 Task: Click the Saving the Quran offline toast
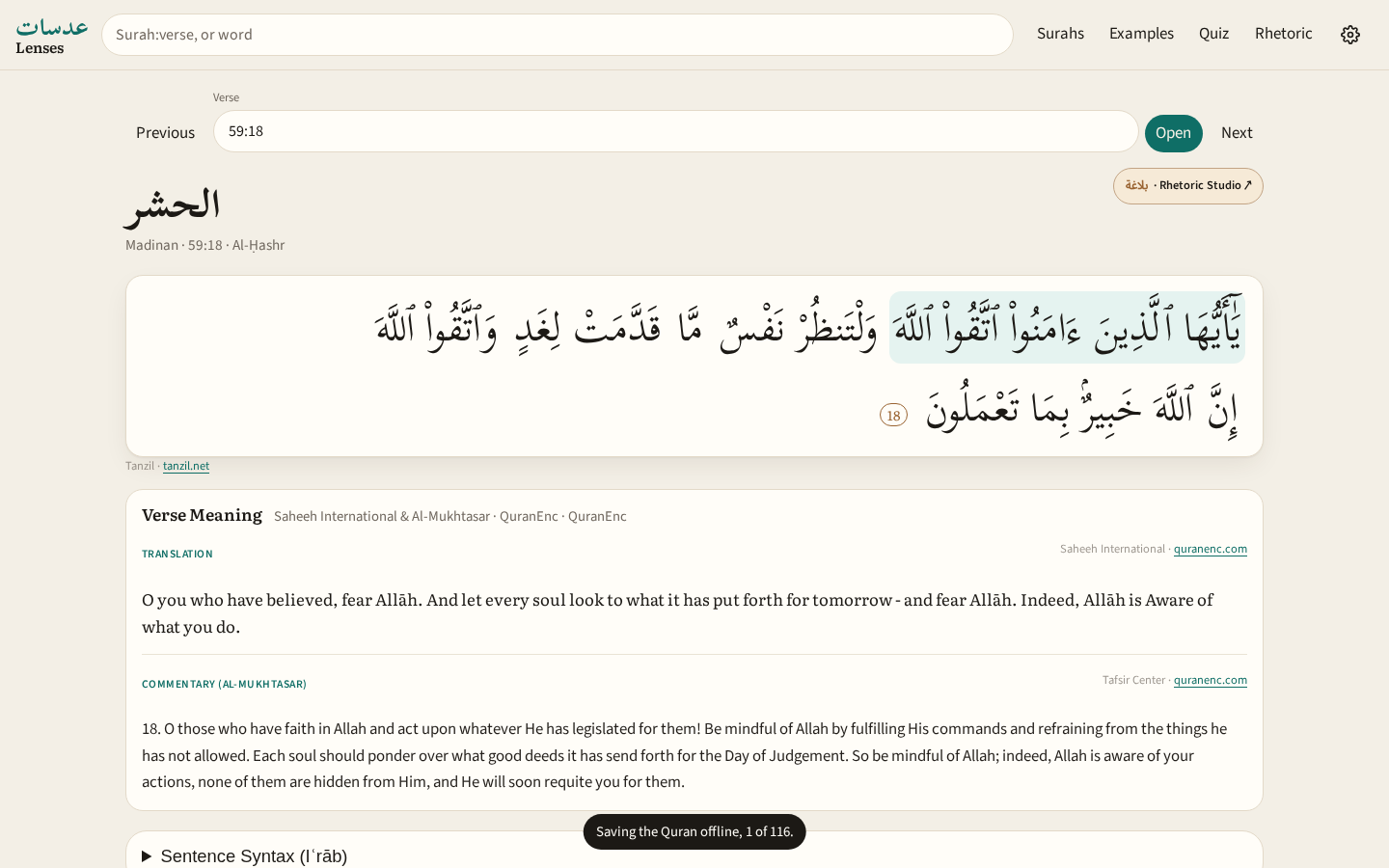tap(694, 831)
